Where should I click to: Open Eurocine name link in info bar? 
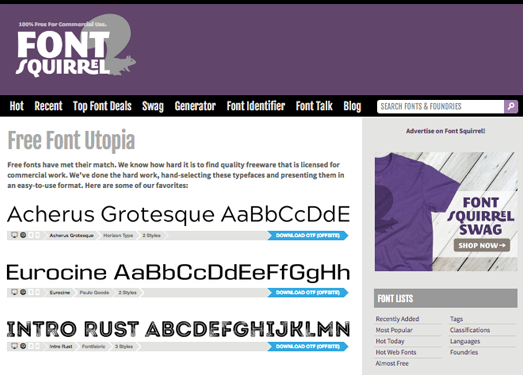point(60,293)
